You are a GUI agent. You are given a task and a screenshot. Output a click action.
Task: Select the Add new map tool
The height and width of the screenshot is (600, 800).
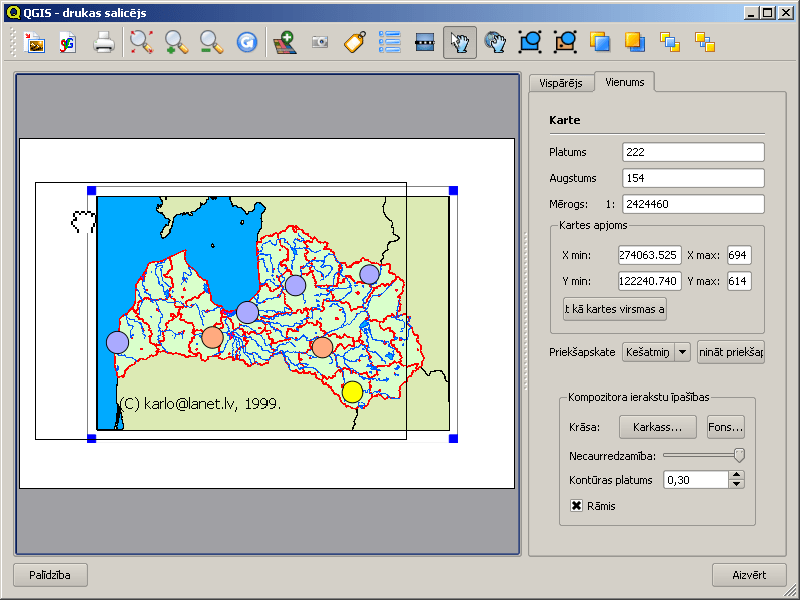point(285,43)
